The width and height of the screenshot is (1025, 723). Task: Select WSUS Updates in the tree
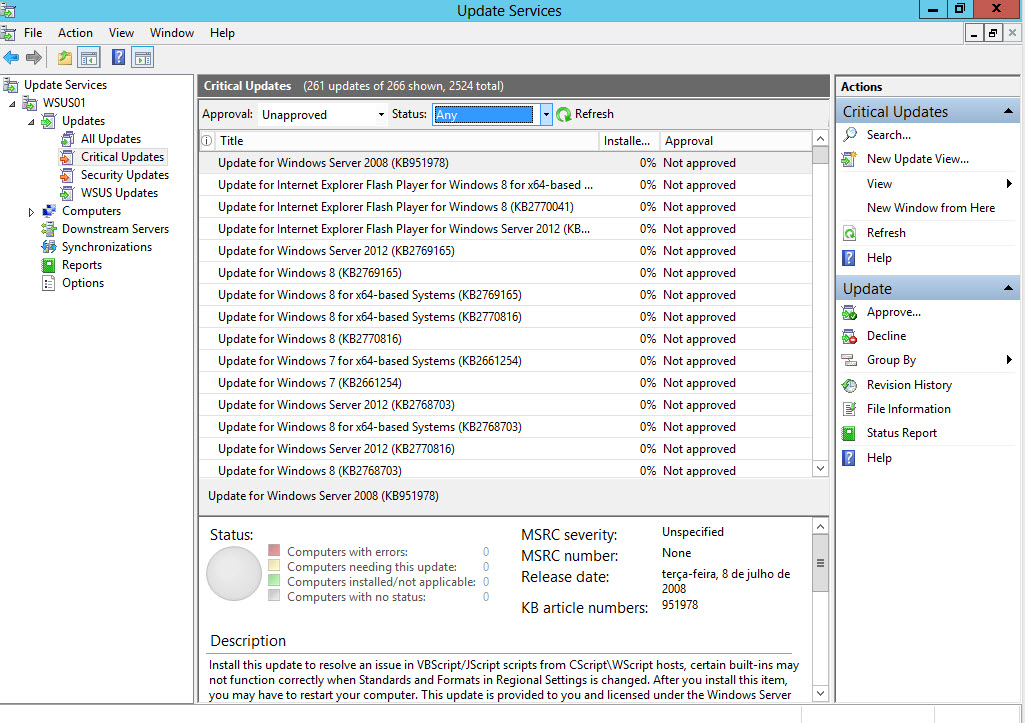(x=119, y=193)
